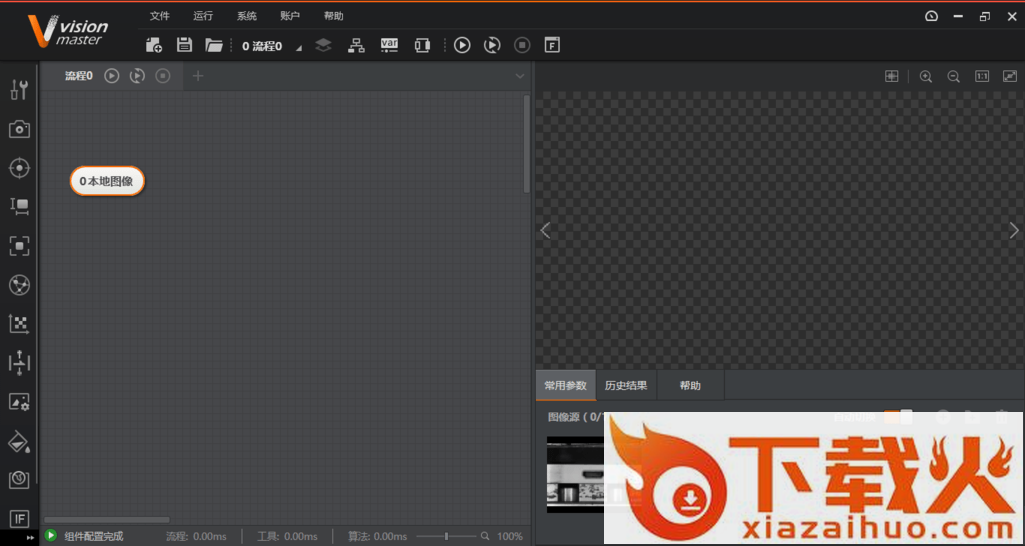Switch to the 常用参数 tab

point(565,385)
